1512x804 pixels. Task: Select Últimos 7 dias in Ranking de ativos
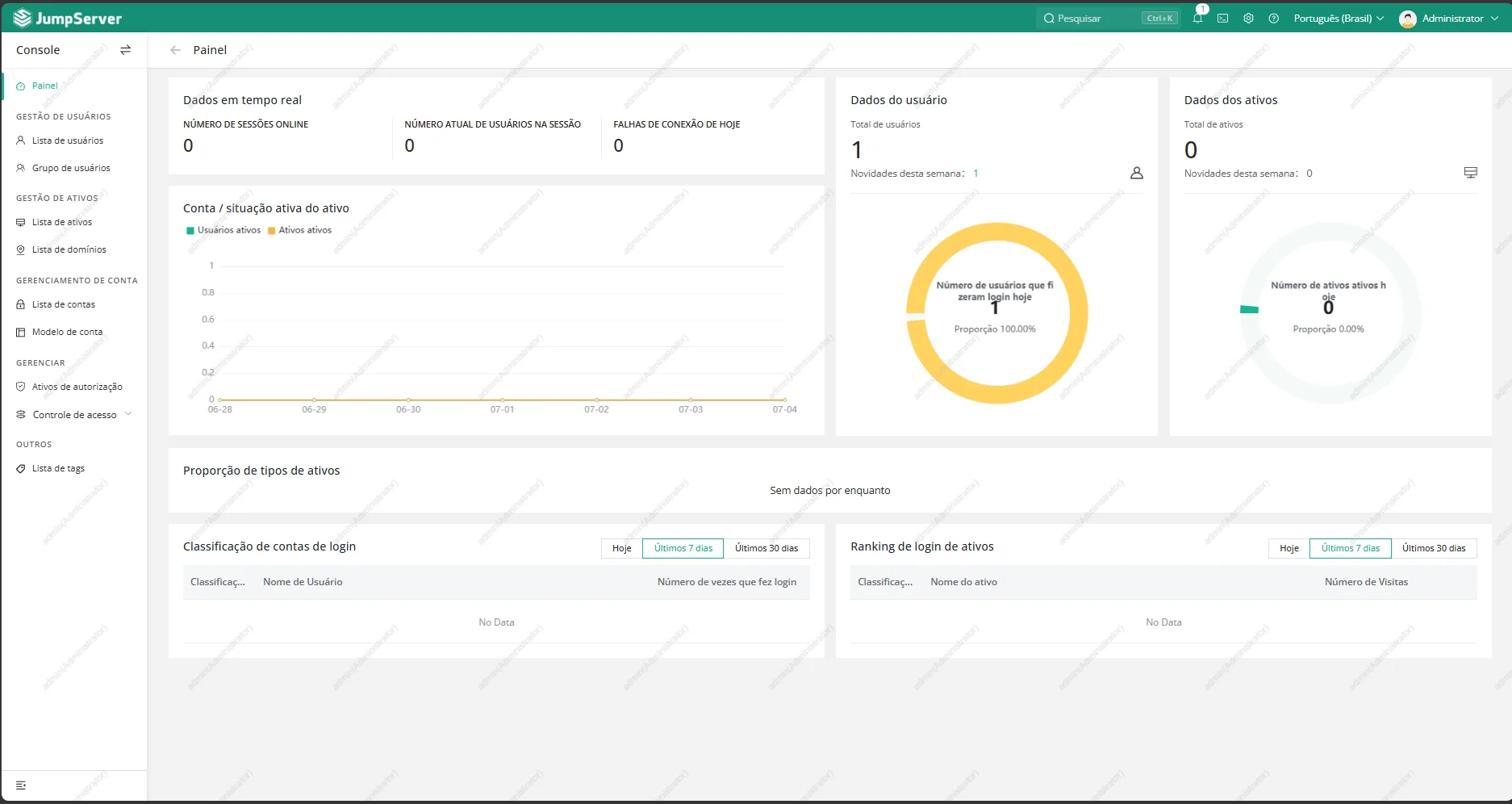[x=1351, y=548]
